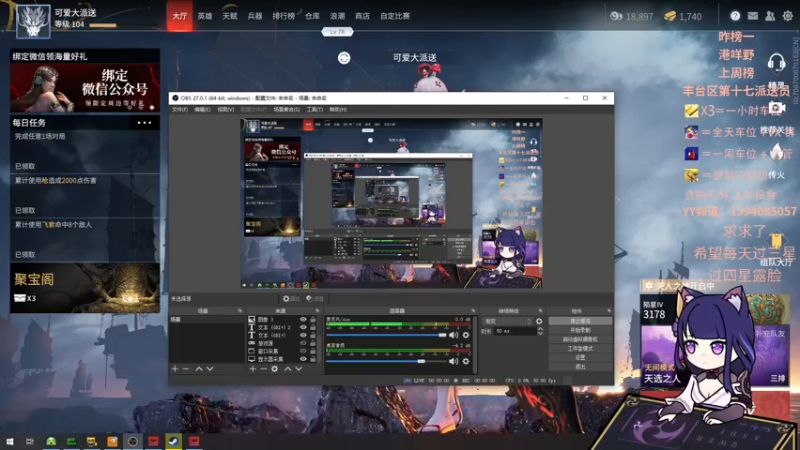
Task: Mute the microphone/Aux speaker icon
Action: pos(453,335)
